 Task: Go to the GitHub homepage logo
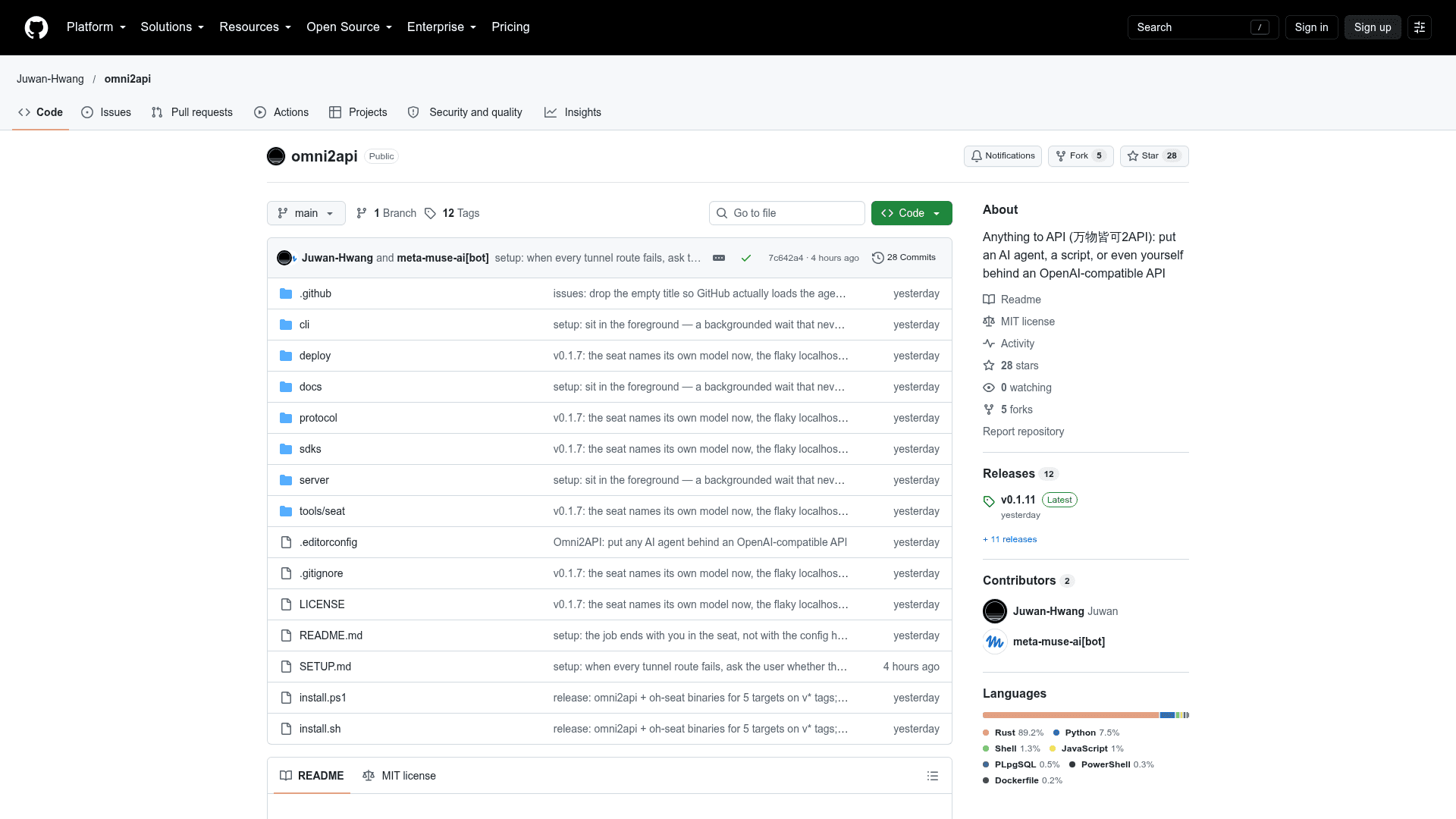coord(36,27)
